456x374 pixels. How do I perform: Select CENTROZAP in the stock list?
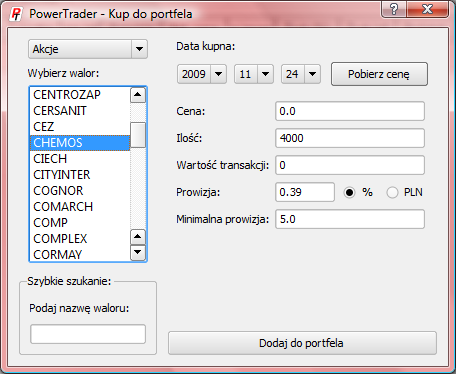pyautogui.click(x=80, y=95)
